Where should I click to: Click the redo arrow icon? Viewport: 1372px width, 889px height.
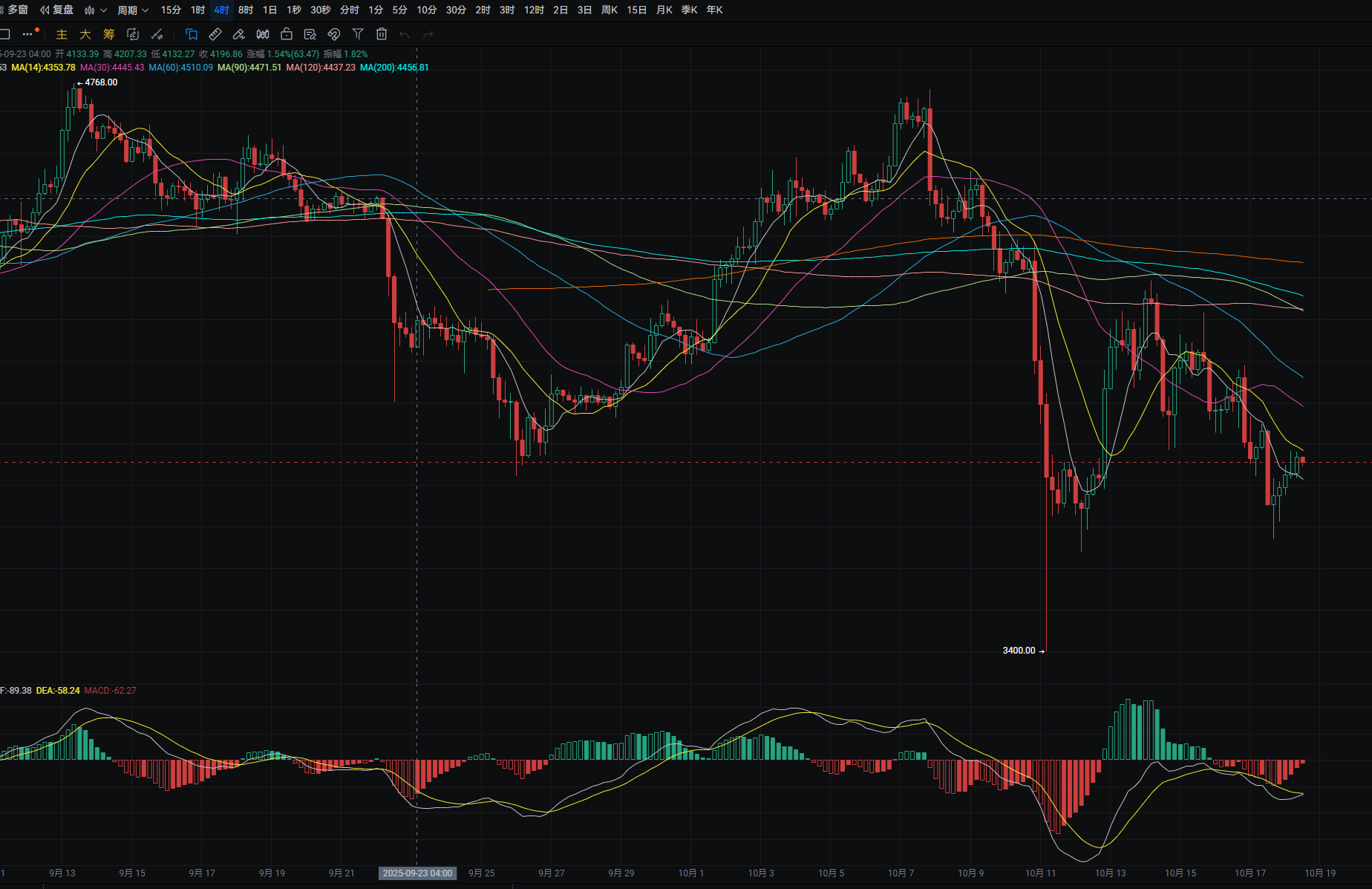pyautogui.click(x=428, y=34)
